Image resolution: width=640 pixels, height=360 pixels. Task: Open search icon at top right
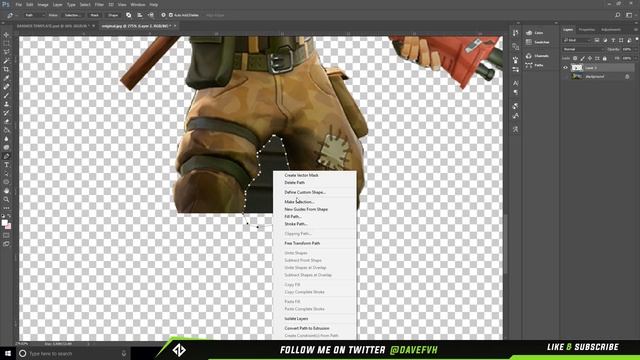click(618, 15)
